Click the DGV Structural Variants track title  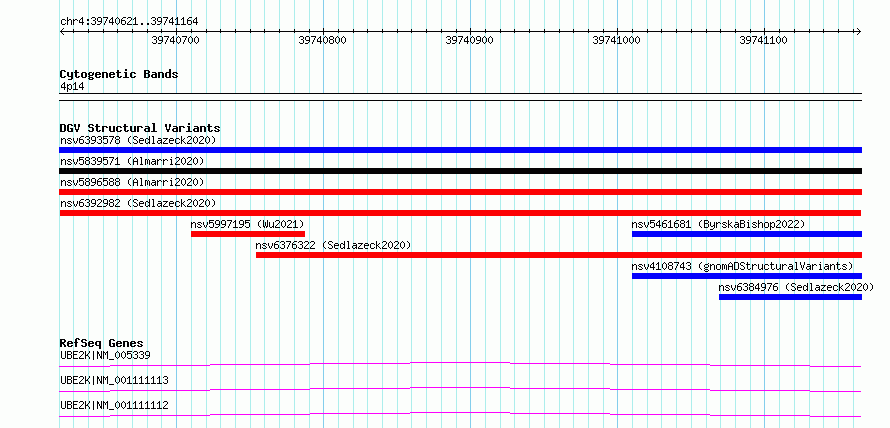[x=140, y=128]
